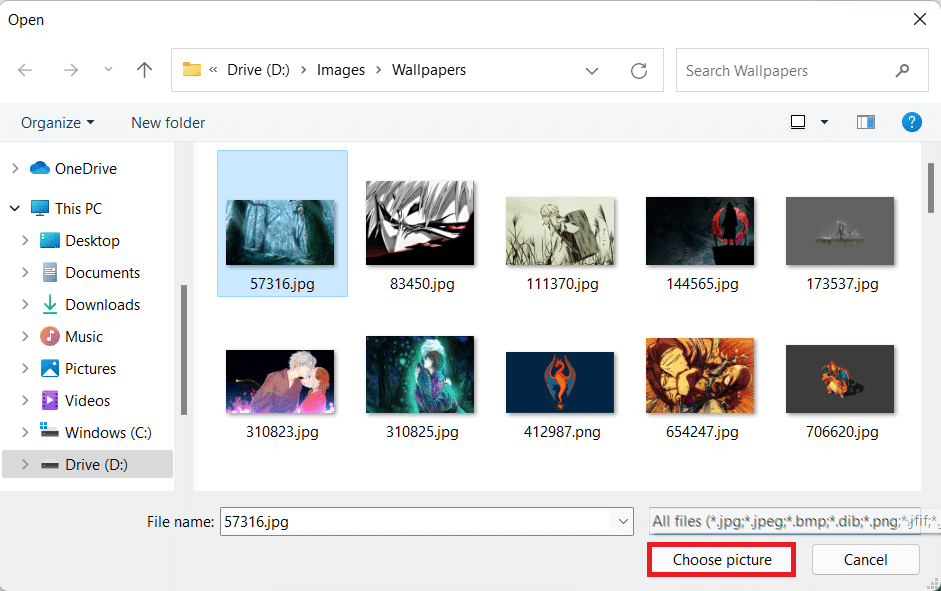Expand the OneDrive tree node
941x591 pixels.
click(15, 169)
